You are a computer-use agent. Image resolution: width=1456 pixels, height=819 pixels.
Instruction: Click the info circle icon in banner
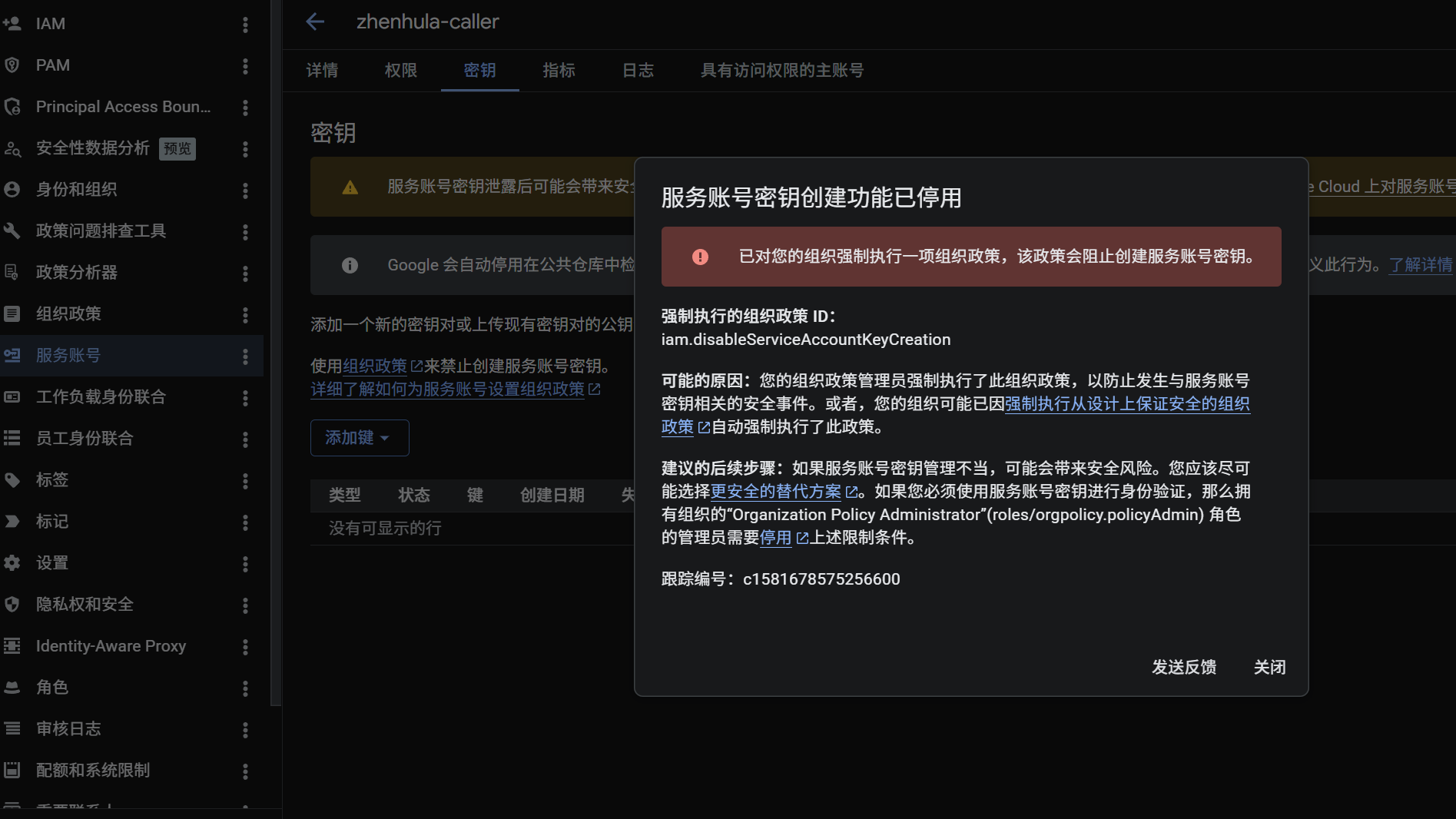[350, 265]
